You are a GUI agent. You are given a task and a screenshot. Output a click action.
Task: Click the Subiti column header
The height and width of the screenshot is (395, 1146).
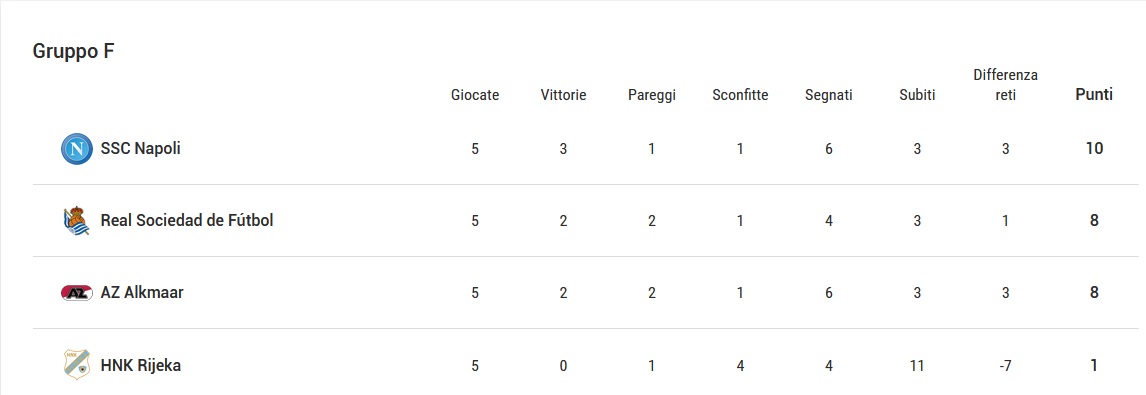pyautogui.click(x=917, y=95)
